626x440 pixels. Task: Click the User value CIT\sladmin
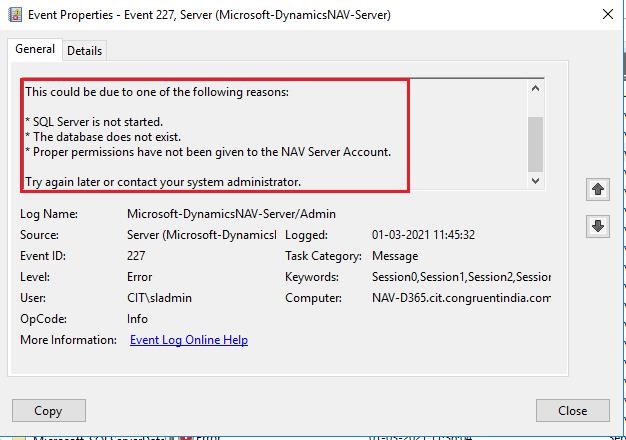point(159,298)
